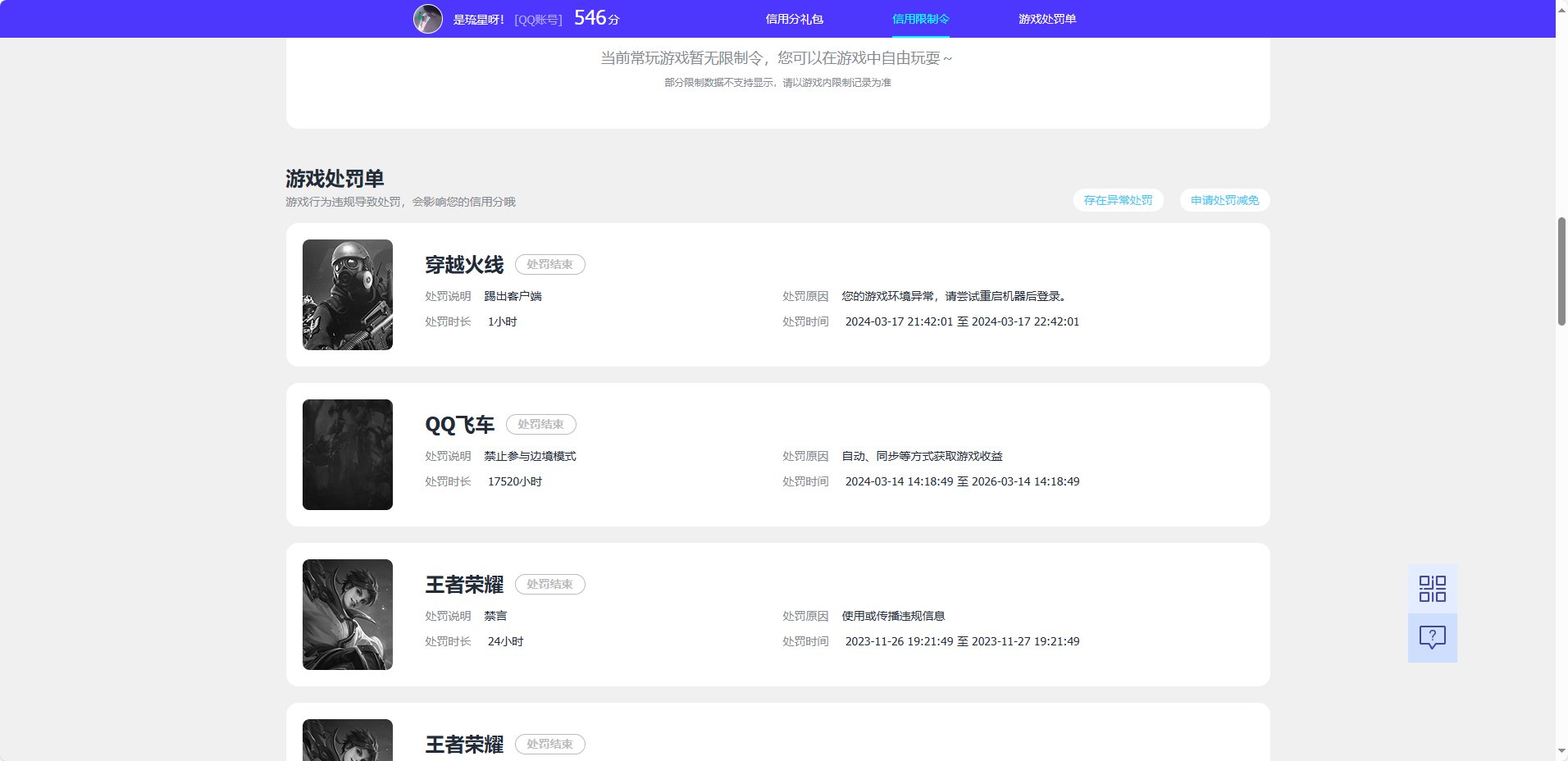Viewport: 1568px width, 761px height.
Task: Click the [QQ账号] label
Action: 538,20
